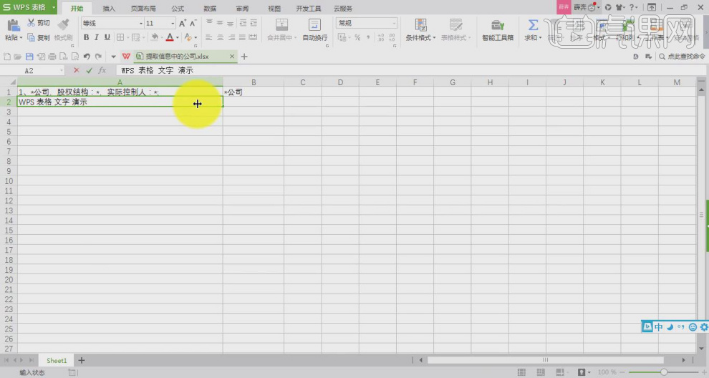Click the red W WPS home icon

126,57
